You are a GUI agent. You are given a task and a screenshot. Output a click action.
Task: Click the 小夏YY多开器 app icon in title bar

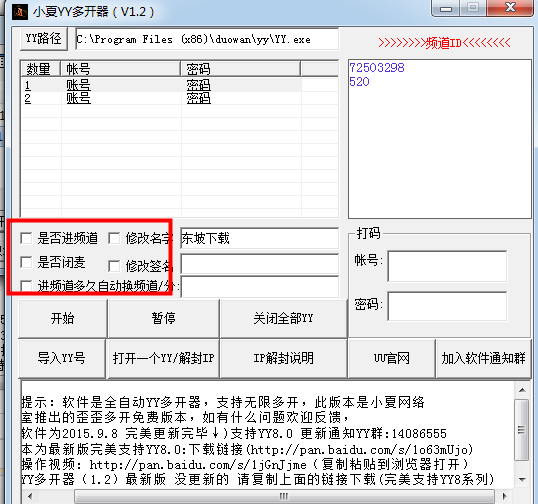point(20,12)
